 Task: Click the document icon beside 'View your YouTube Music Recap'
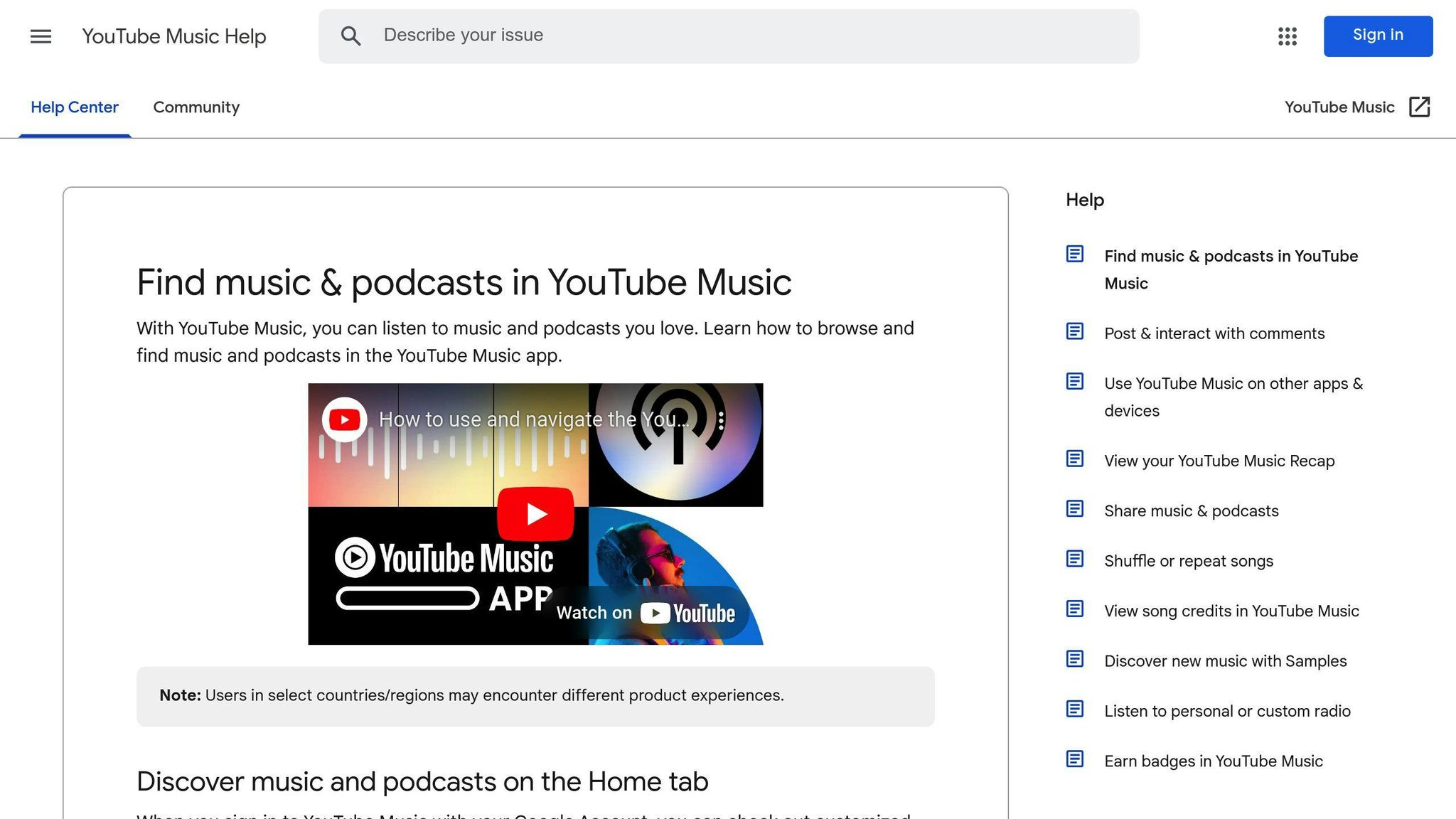click(x=1074, y=459)
